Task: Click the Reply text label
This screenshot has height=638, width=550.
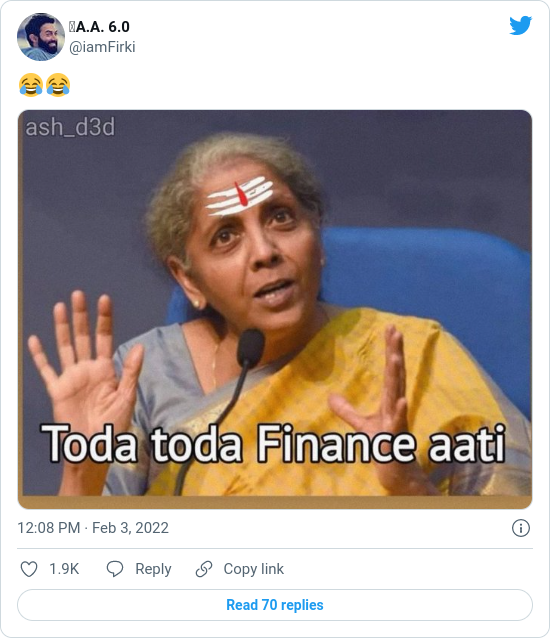Action: pyautogui.click(x=153, y=569)
